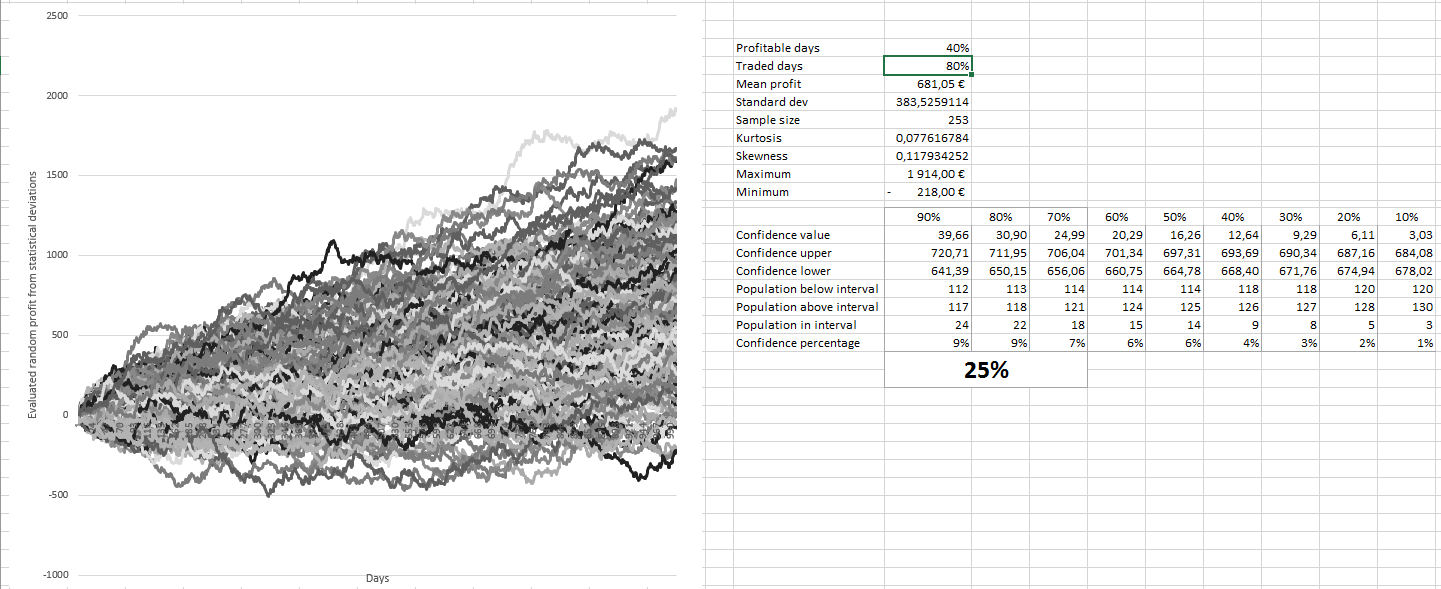Click confidence upper cell 701,34
Screen dimensions: 1441x589
click(x=1117, y=253)
